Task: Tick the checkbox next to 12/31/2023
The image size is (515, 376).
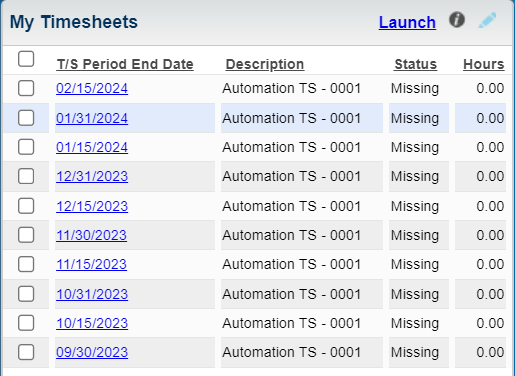Action: click(x=26, y=176)
